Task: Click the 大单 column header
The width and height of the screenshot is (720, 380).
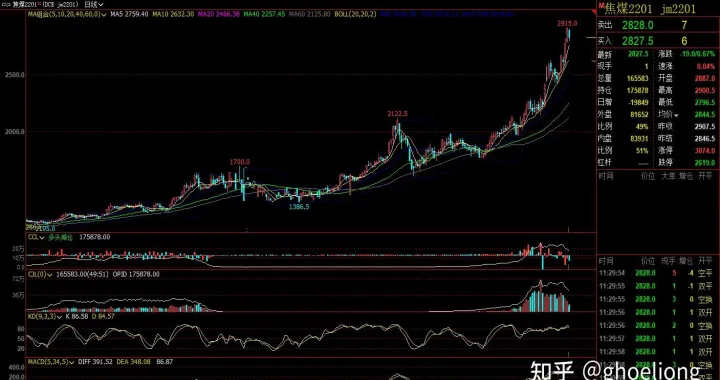Action: 668,176
